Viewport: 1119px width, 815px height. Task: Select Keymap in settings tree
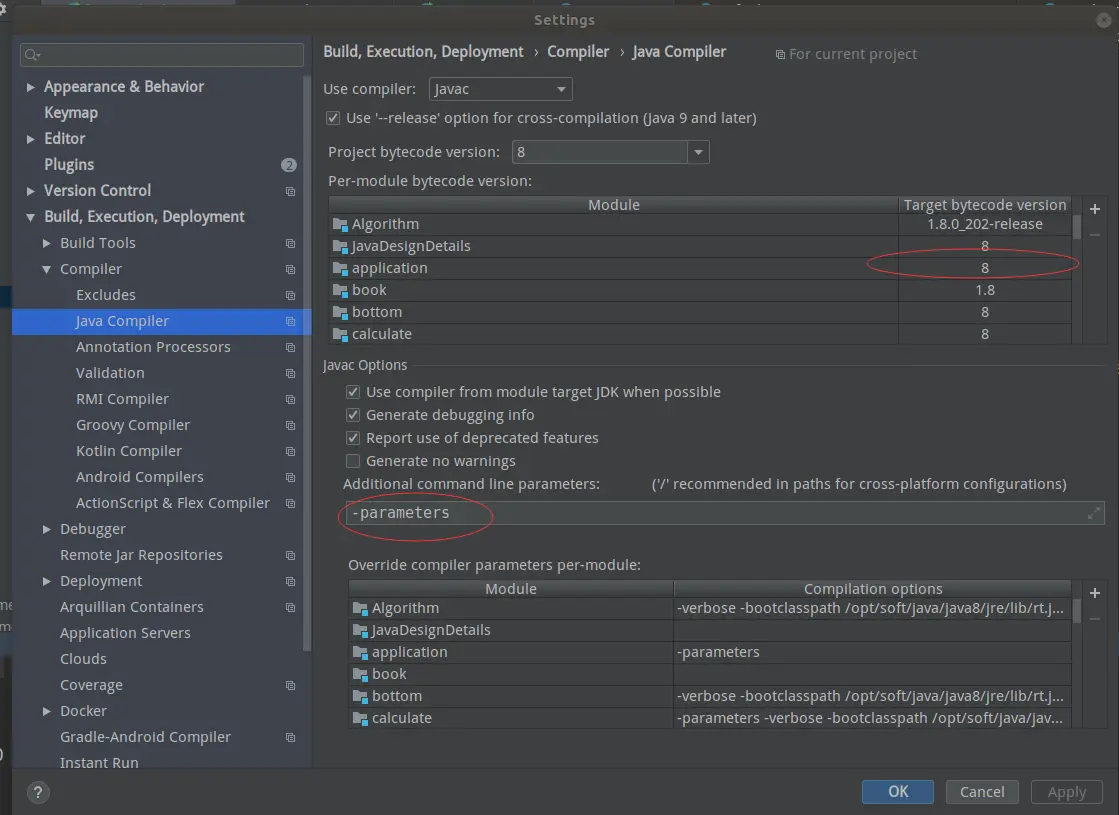coord(71,113)
